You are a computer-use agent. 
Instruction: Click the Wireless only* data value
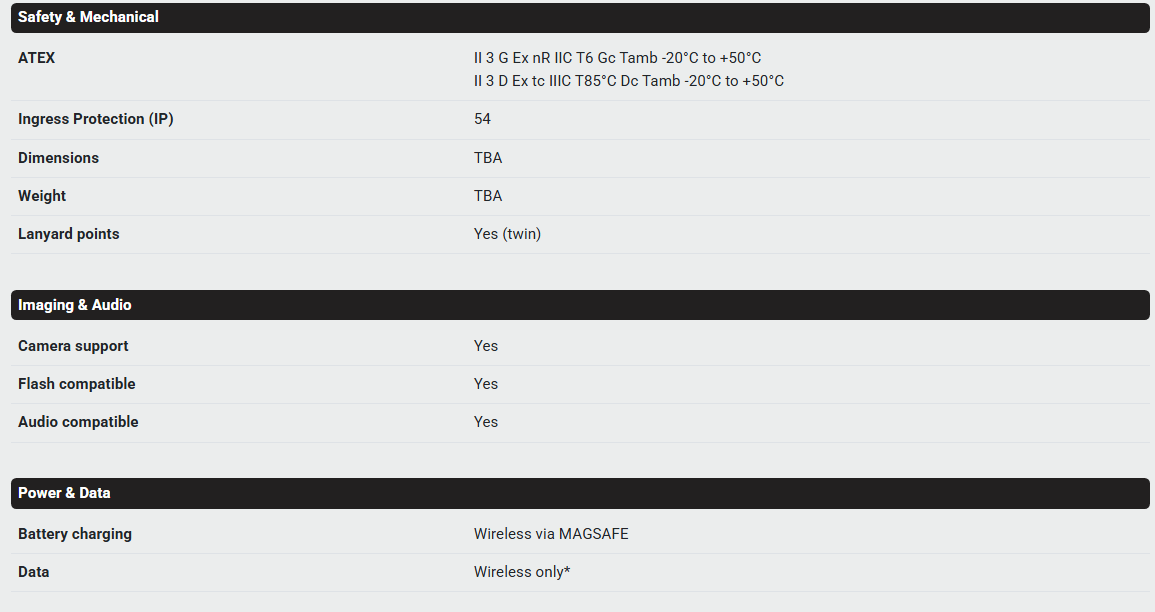coord(522,572)
